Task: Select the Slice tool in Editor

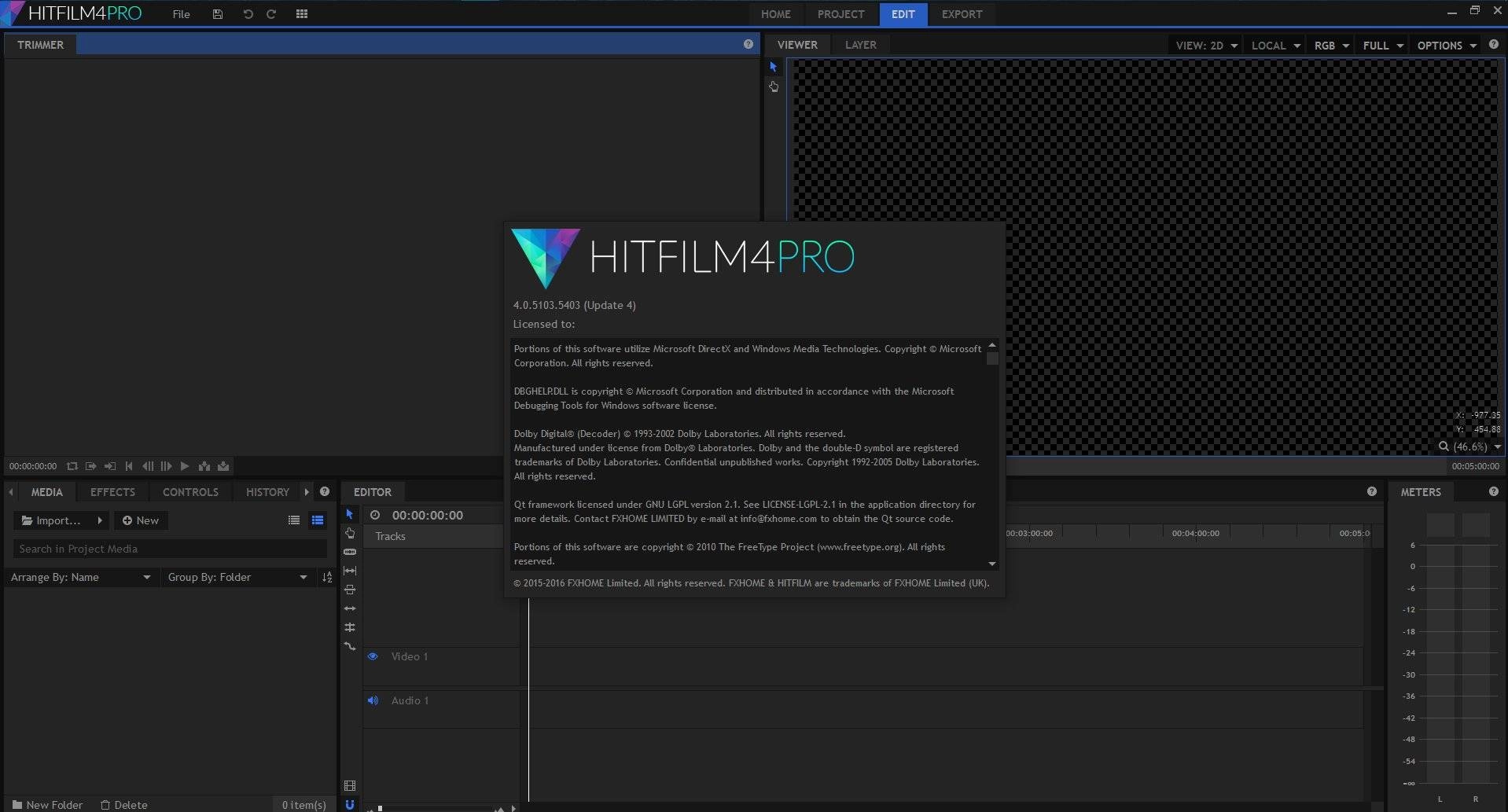Action: click(x=350, y=552)
